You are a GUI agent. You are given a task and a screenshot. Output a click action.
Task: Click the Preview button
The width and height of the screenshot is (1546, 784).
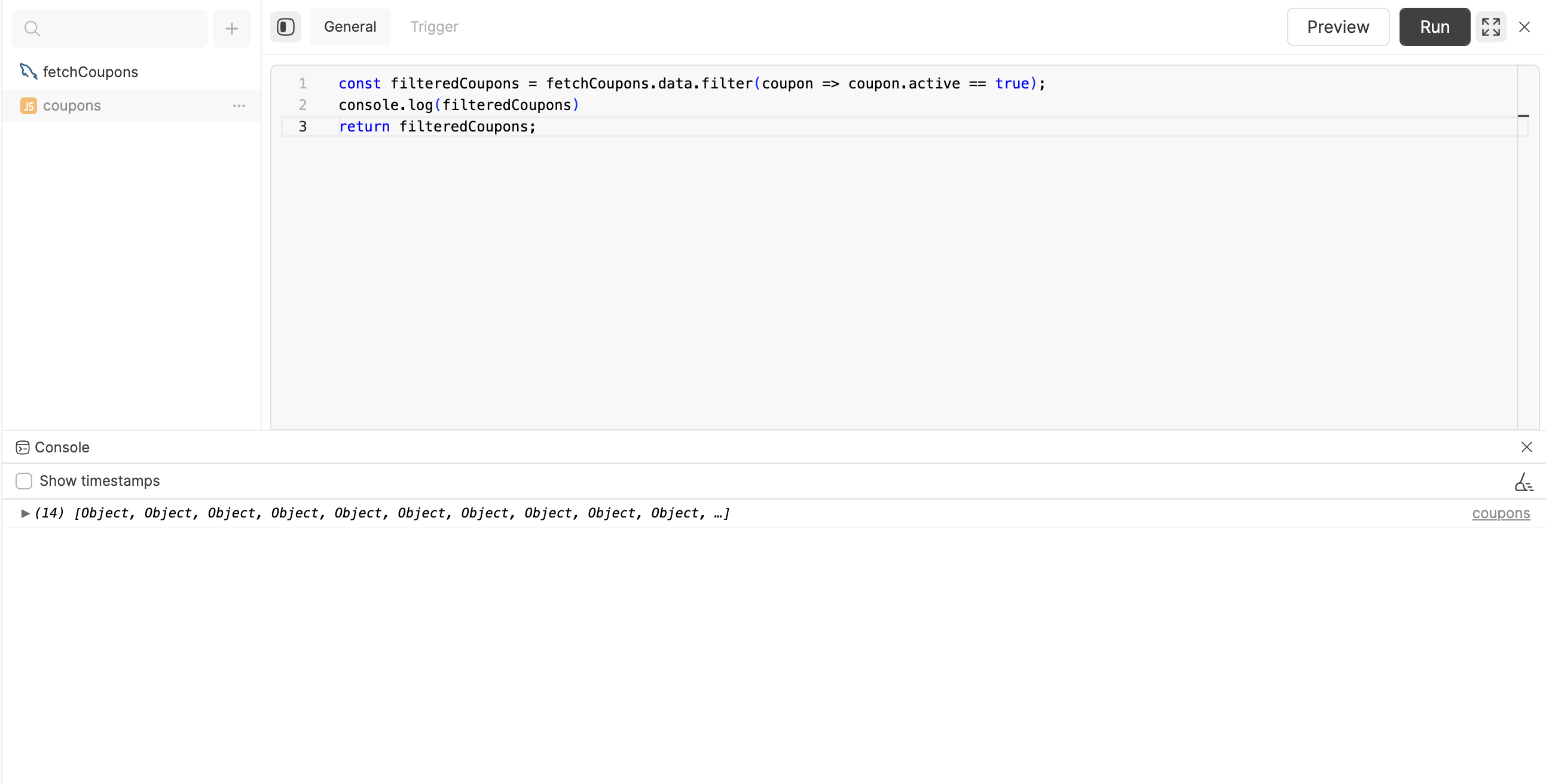(x=1338, y=27)
